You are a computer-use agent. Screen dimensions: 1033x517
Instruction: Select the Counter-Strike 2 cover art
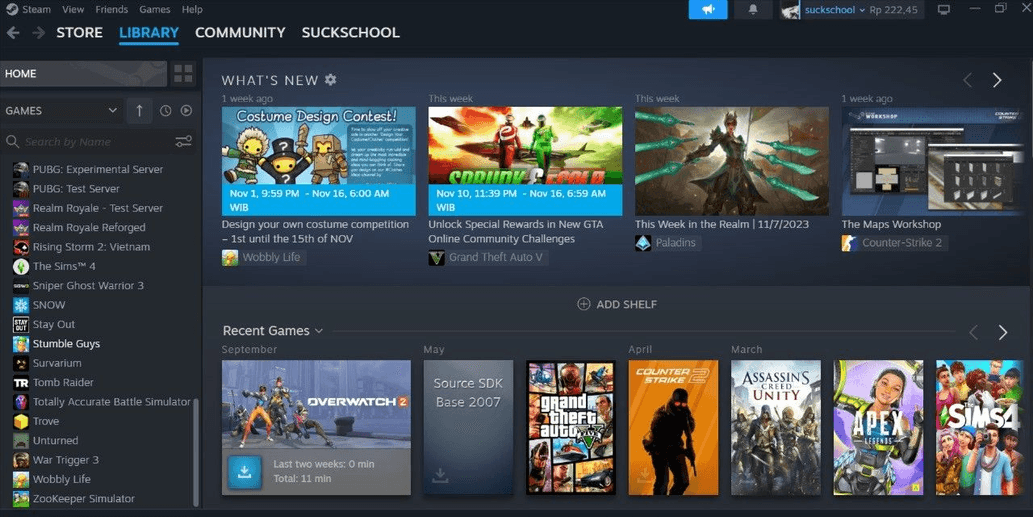(673, 427)
